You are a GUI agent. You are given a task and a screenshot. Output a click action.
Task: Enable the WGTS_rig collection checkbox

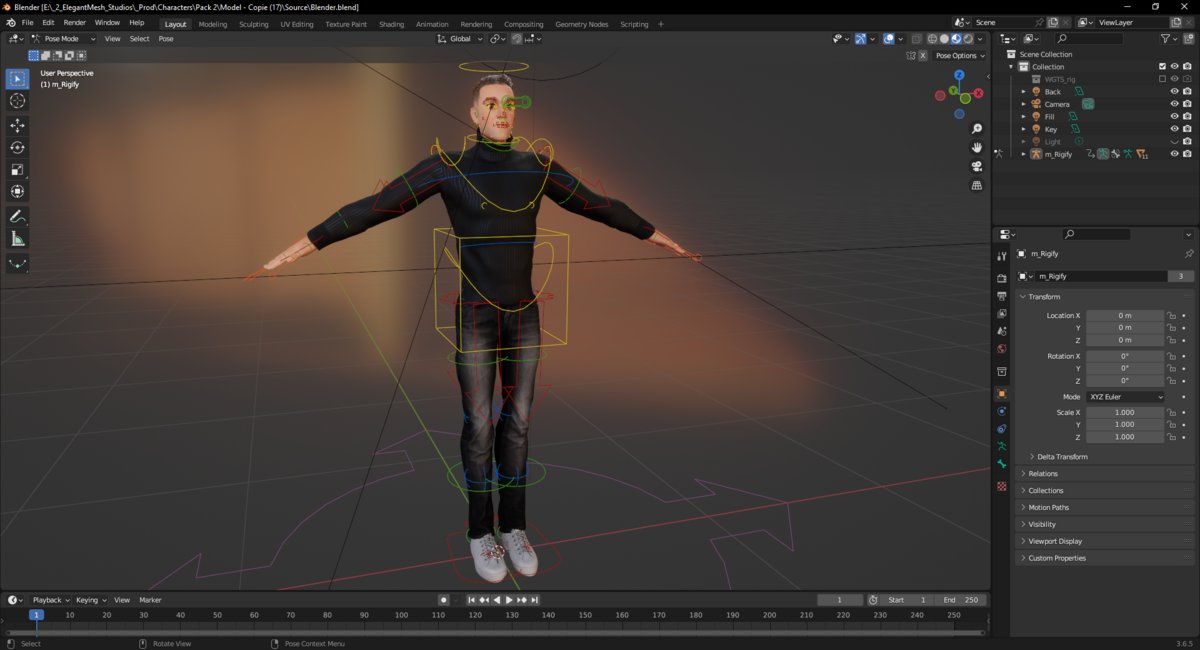pyautogui.click(x=1162, y=79)
